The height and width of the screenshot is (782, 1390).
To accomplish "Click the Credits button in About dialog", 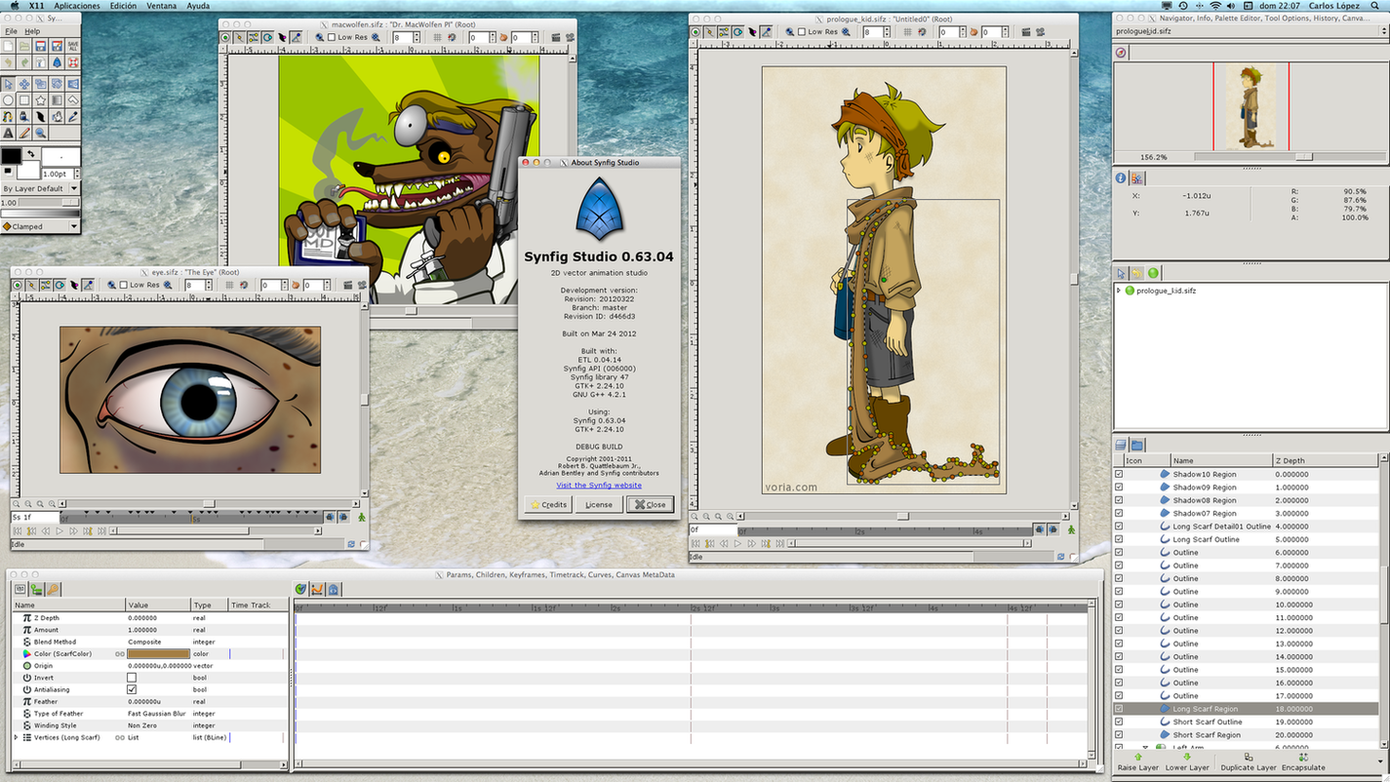I will click(x=549, y=504).
